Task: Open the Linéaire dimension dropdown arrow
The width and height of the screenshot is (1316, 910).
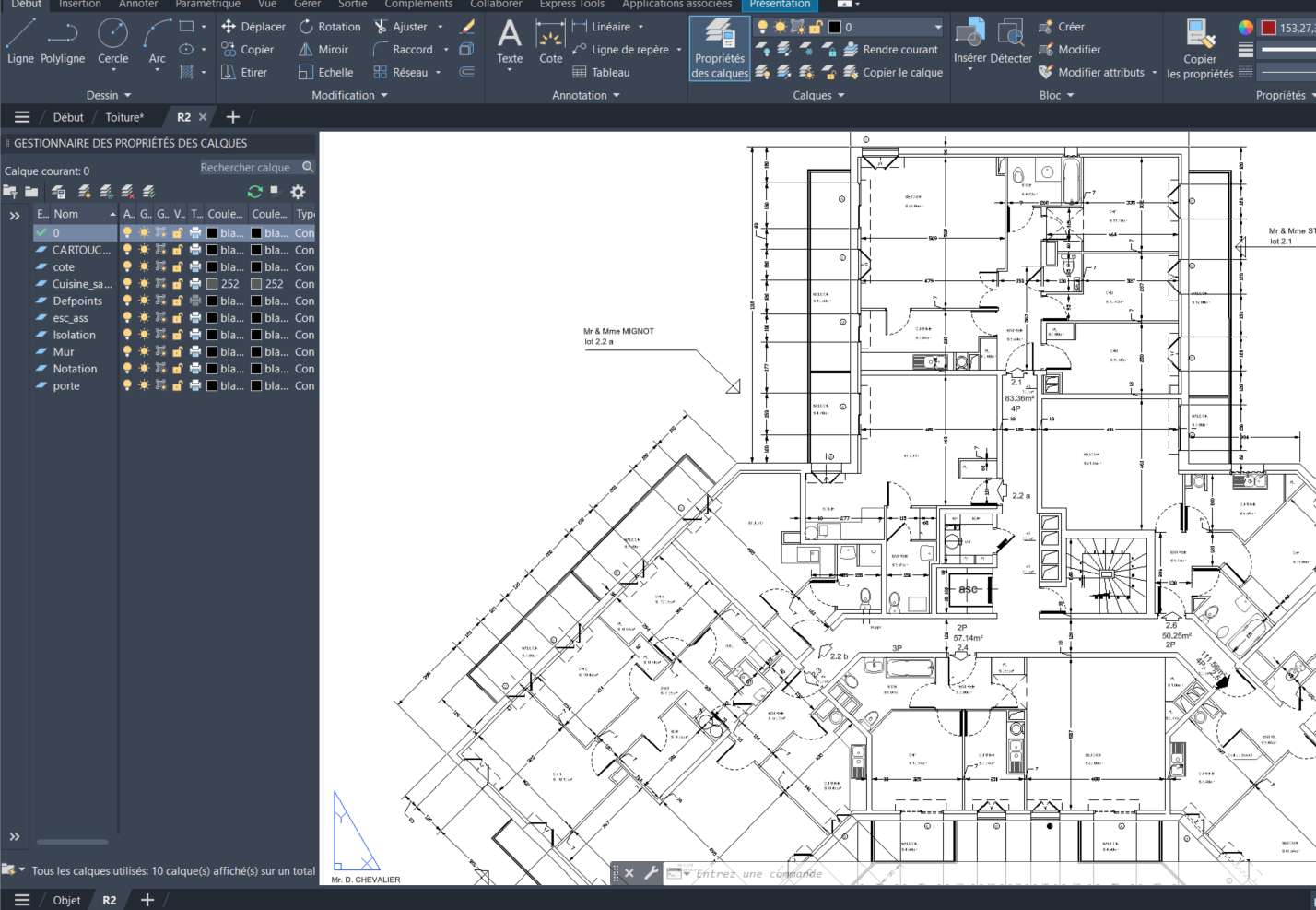Action: coord(640,26)
